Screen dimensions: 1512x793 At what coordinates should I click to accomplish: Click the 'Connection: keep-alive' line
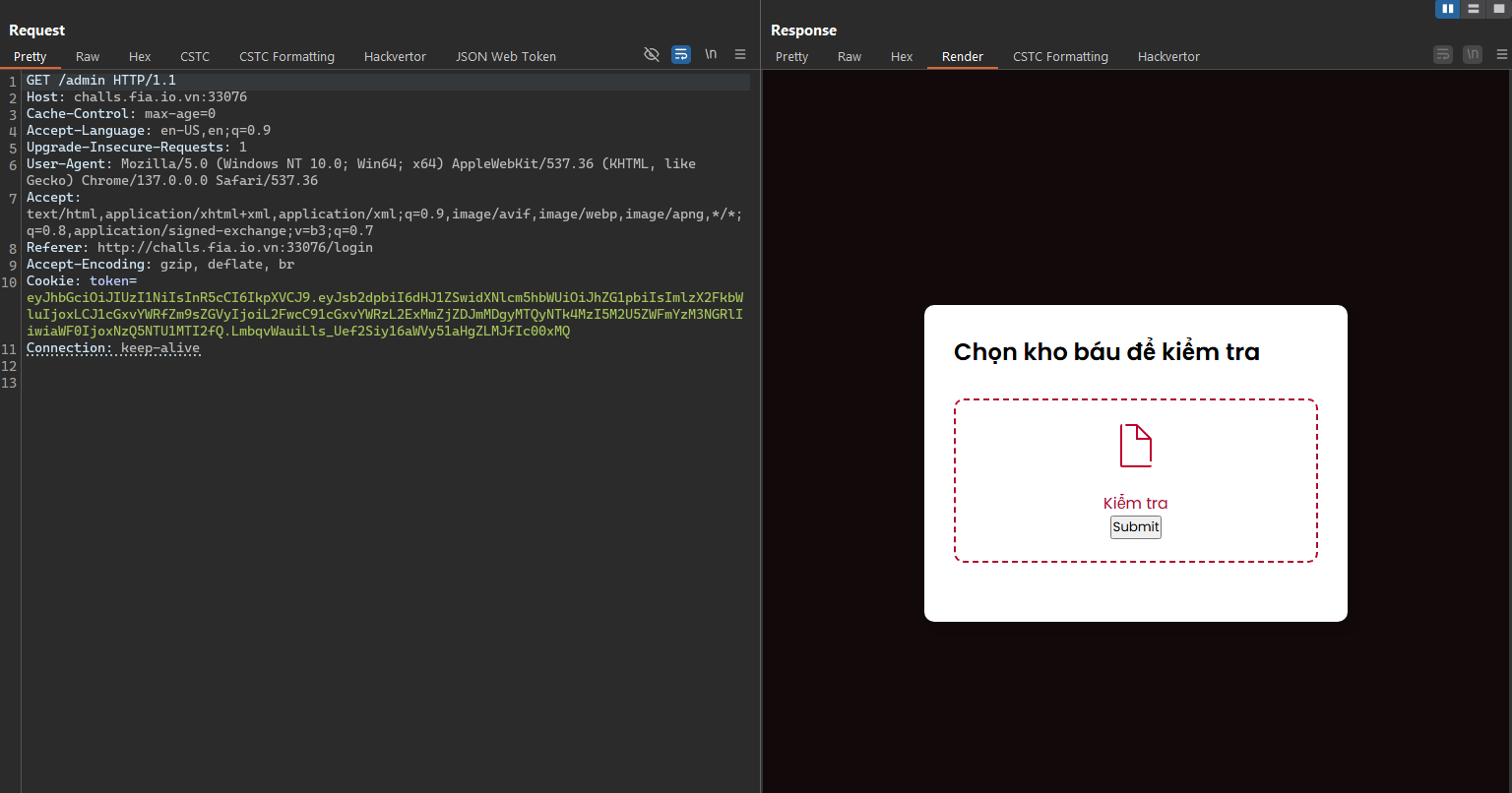pos(113,347)
